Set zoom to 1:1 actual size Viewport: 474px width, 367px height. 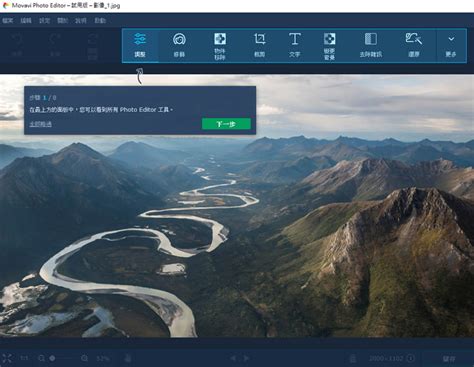pyautogui.click(x=24, y=358)
